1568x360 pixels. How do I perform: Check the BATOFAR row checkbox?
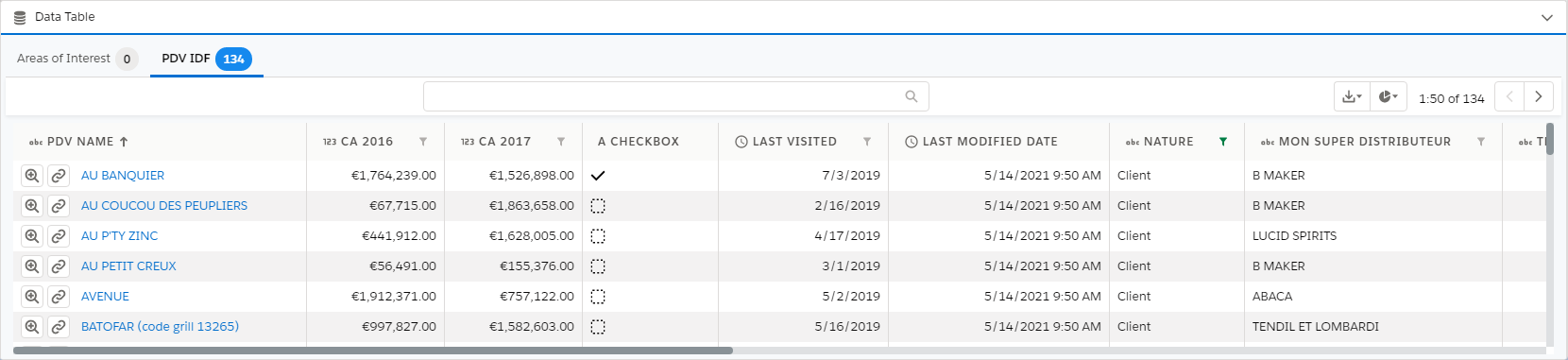point(598,327)
